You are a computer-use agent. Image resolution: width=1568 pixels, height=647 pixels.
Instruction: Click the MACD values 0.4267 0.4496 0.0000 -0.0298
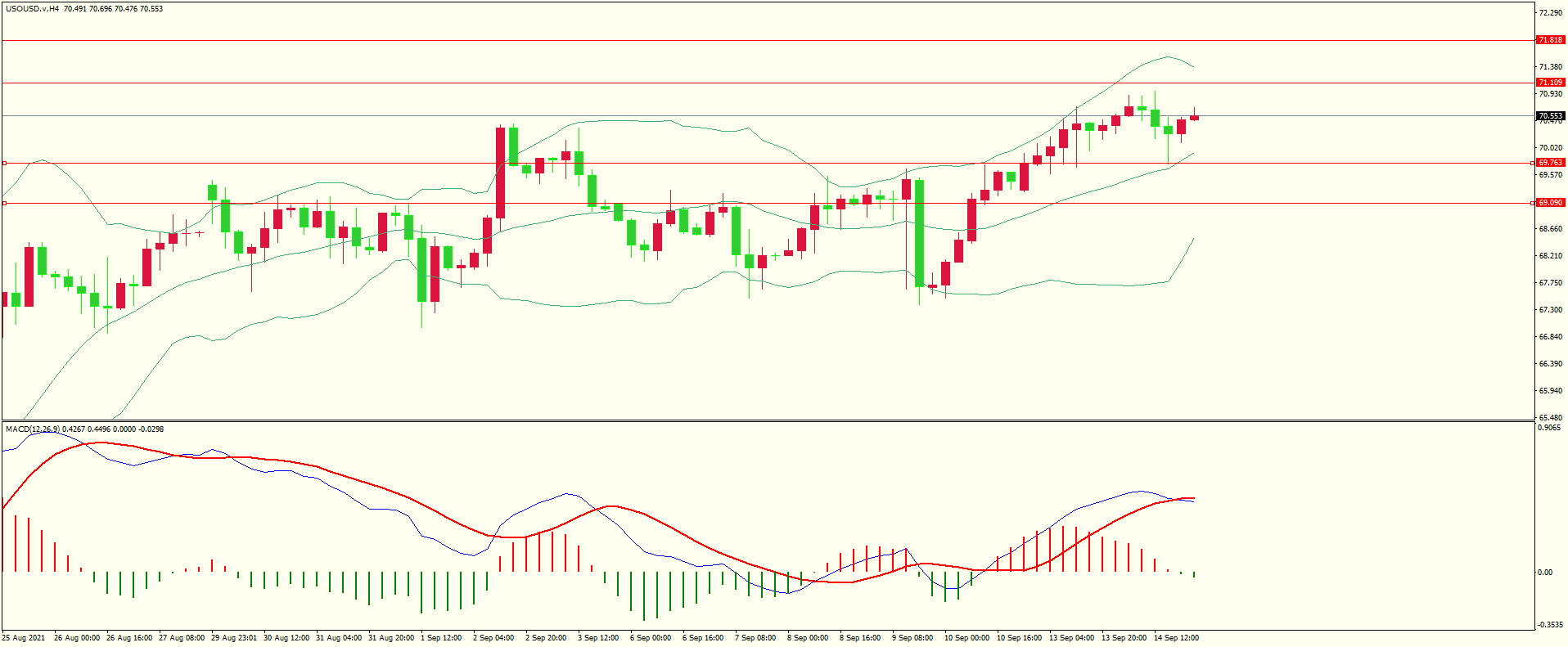(113, 429)
